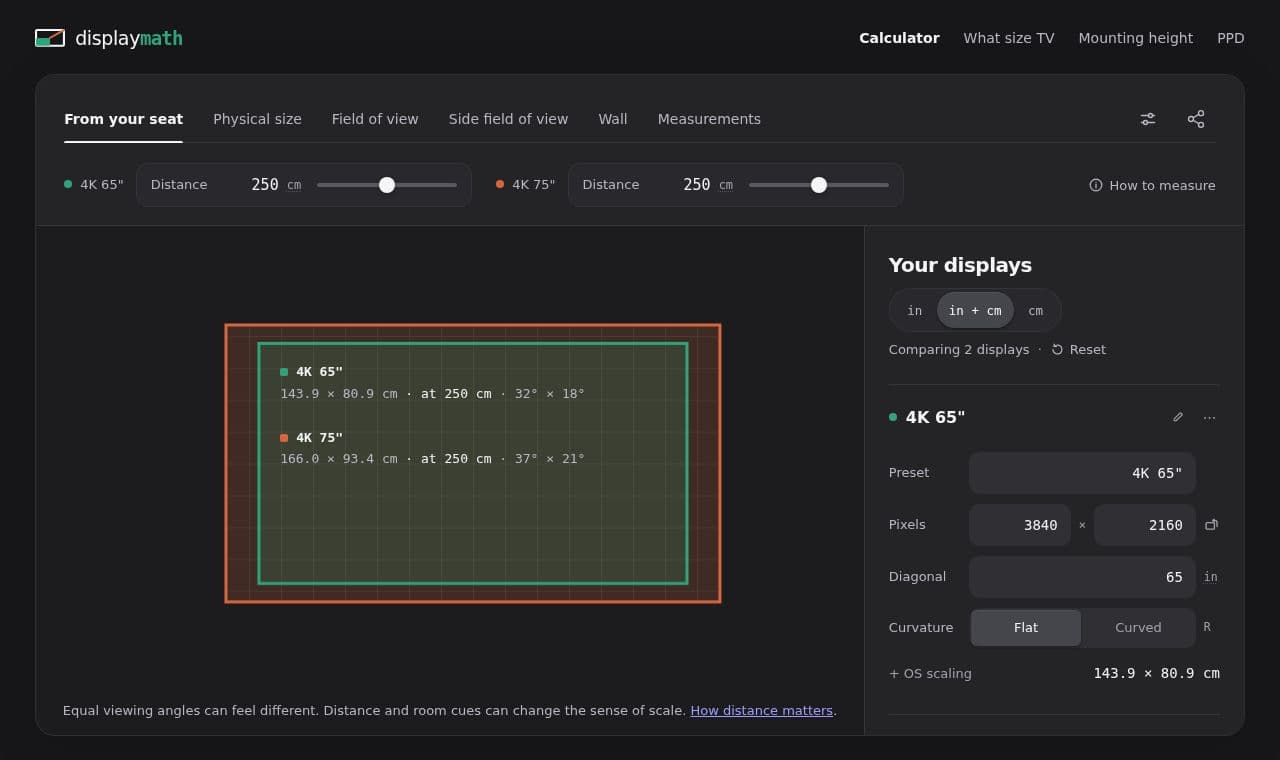
Task: Click the displaymath logo icon
Action: click(50, 38)
